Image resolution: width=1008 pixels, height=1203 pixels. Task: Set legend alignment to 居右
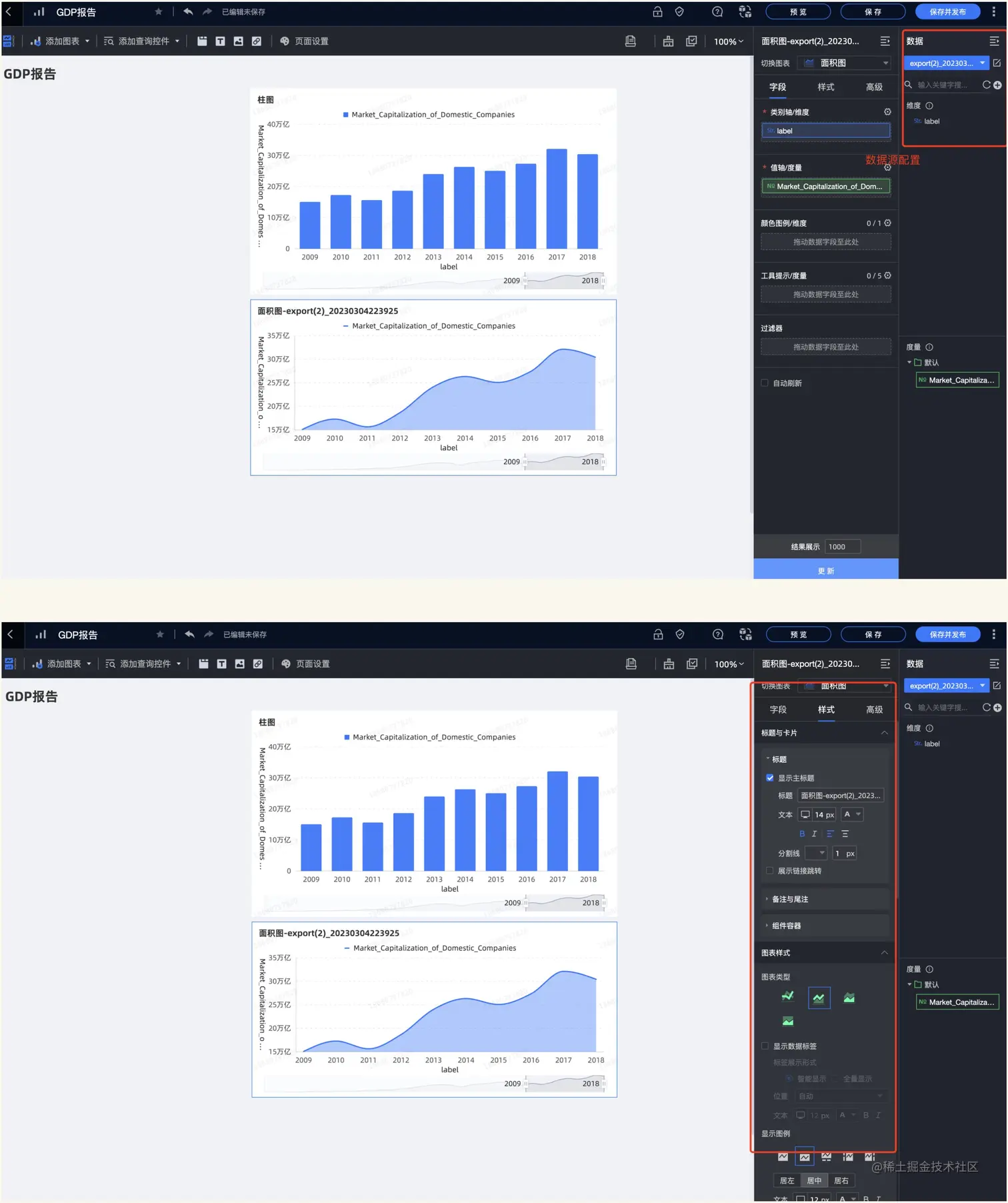pos(842,1181)
